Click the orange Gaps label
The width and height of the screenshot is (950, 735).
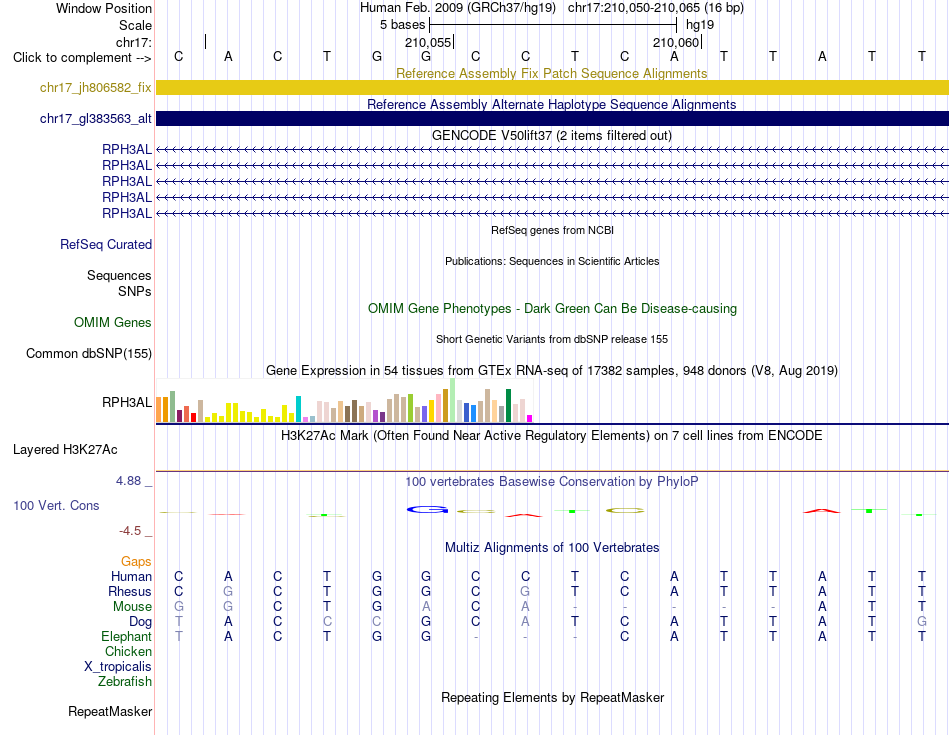coord(136,562)
